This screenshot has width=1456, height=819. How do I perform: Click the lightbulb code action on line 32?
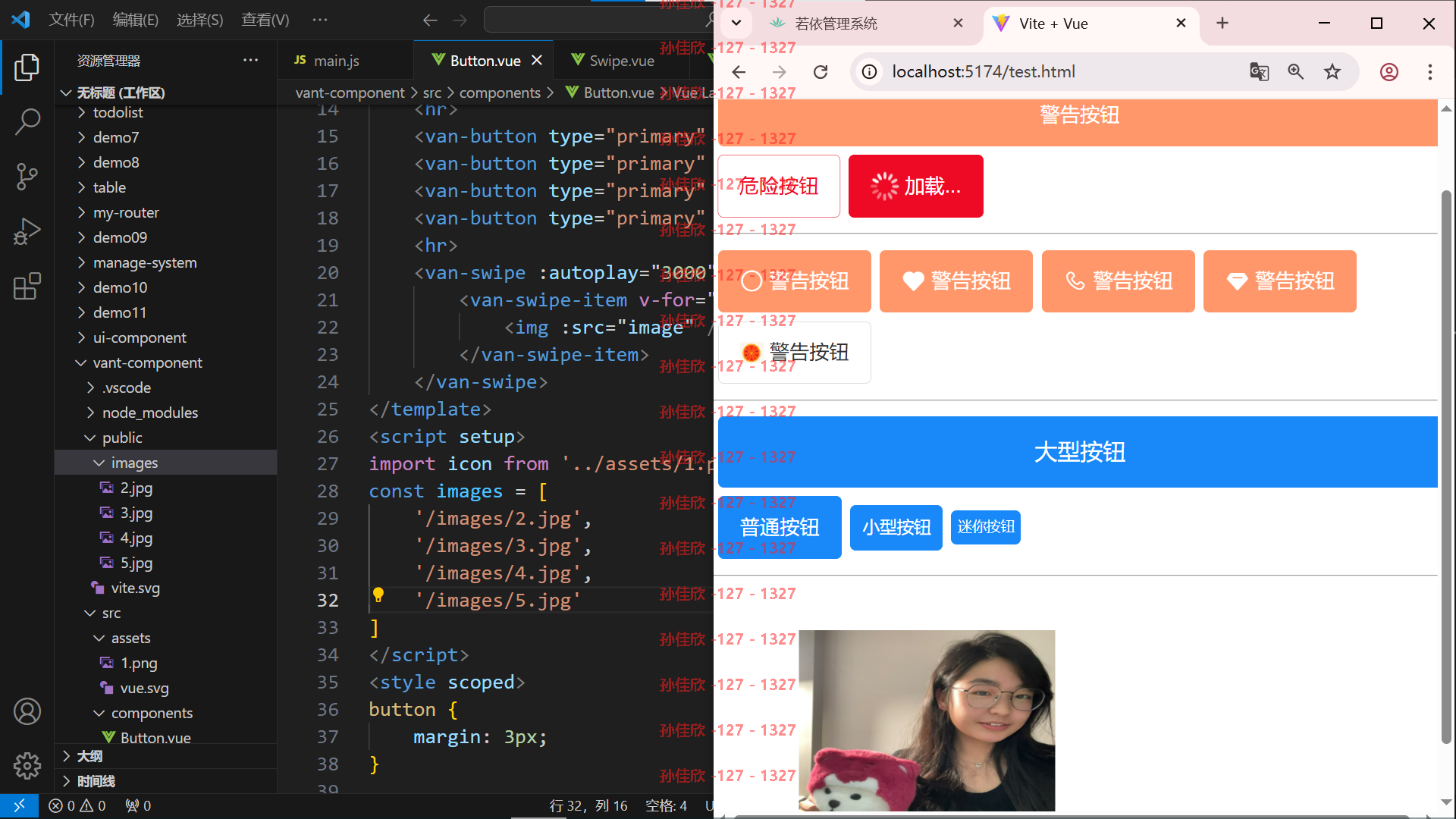[x=378, y=595]
